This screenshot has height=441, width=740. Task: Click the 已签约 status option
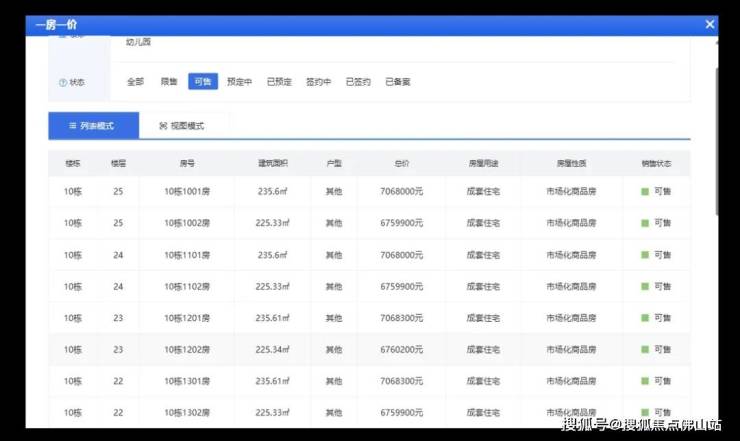click(x=358, y=82)
